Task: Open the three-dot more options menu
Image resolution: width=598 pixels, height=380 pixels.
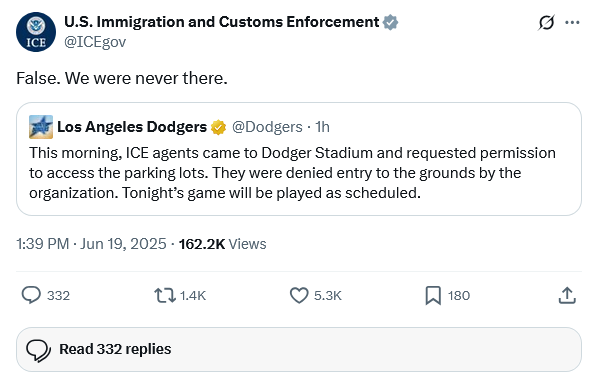Action: click(x=572, y=23)
